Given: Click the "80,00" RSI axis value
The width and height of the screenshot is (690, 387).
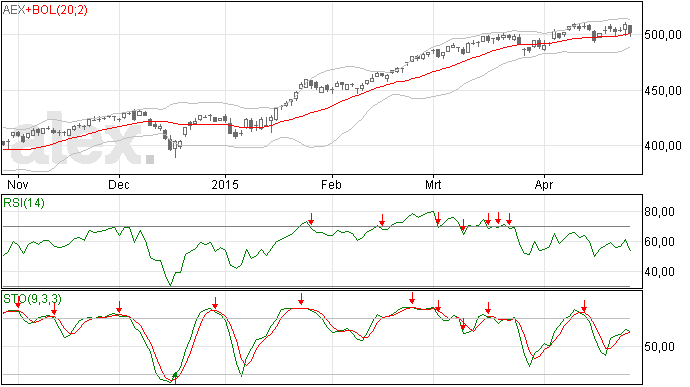Looking at the screenshot, I should coord(660,212).
